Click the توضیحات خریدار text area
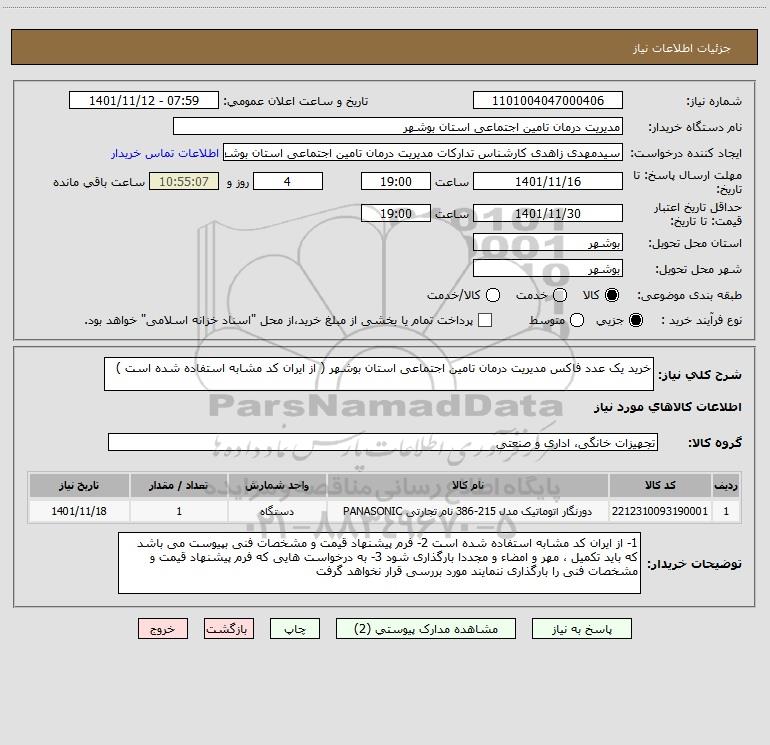Viewport: 770px width, 745px height. pyautogui.click(x=379, y=563)
